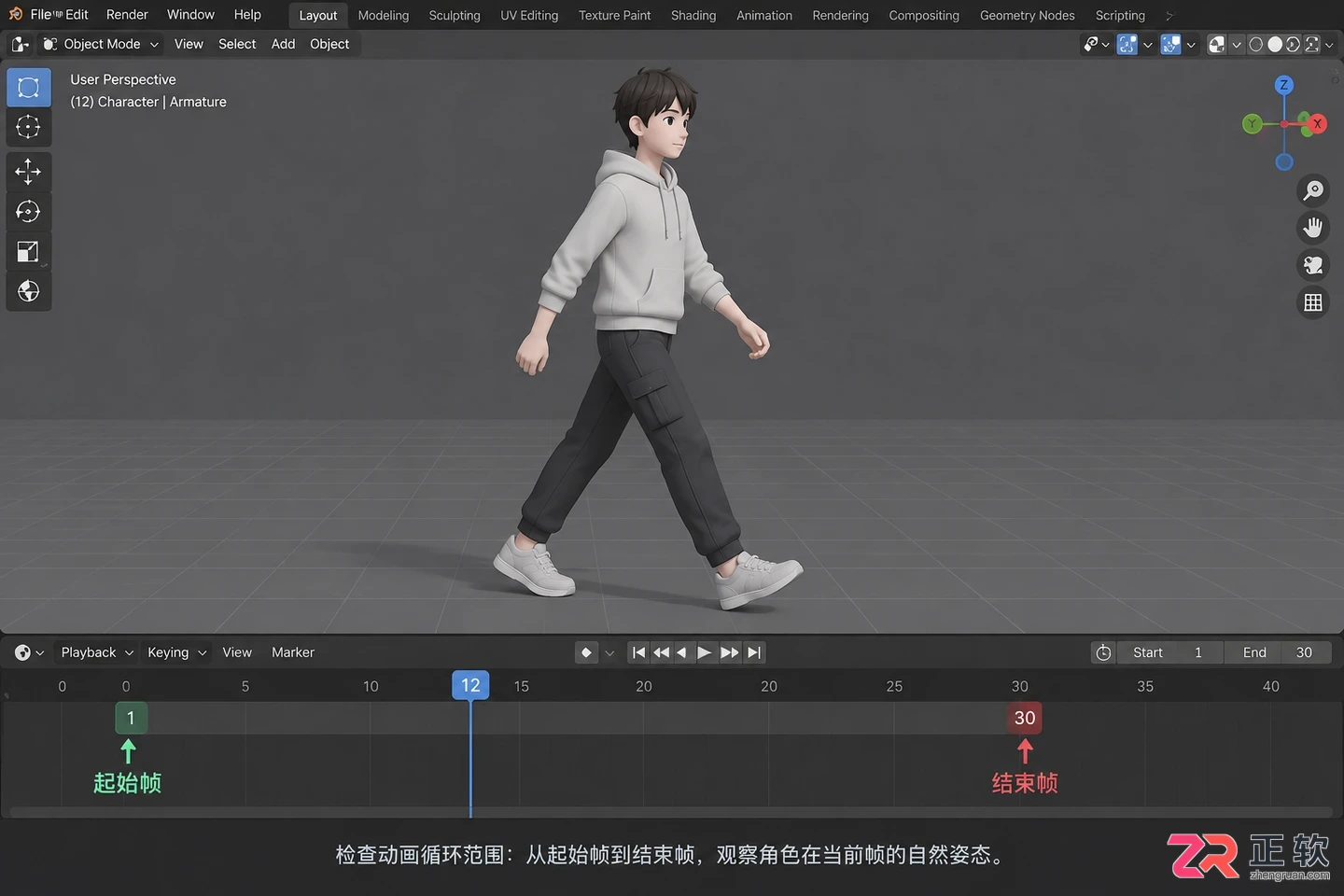Expand the Keying dropdown
Viewport: 1344px width, 896px height.
pos(176,652)
